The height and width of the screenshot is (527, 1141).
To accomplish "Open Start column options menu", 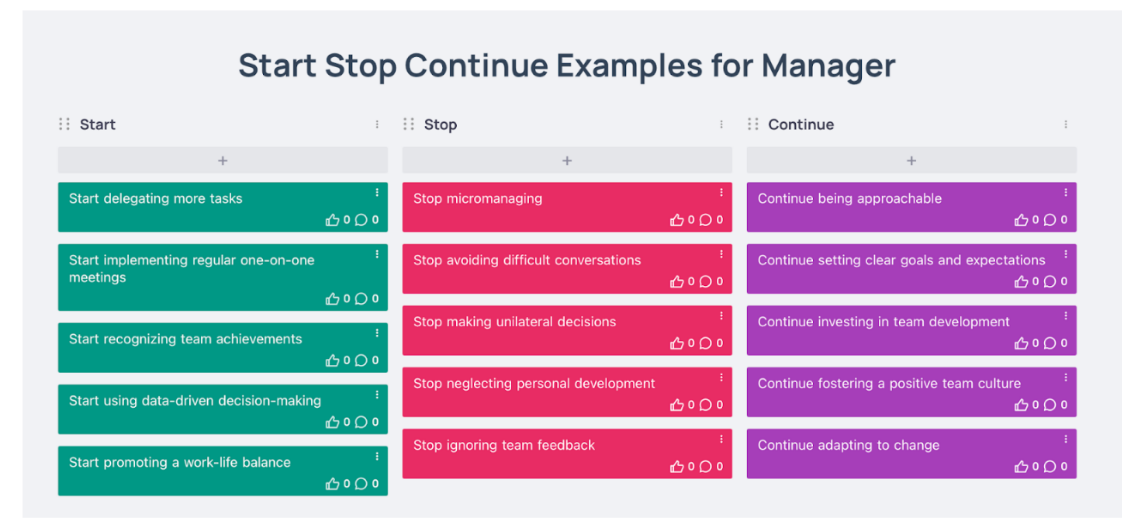I will coord(377,125).
